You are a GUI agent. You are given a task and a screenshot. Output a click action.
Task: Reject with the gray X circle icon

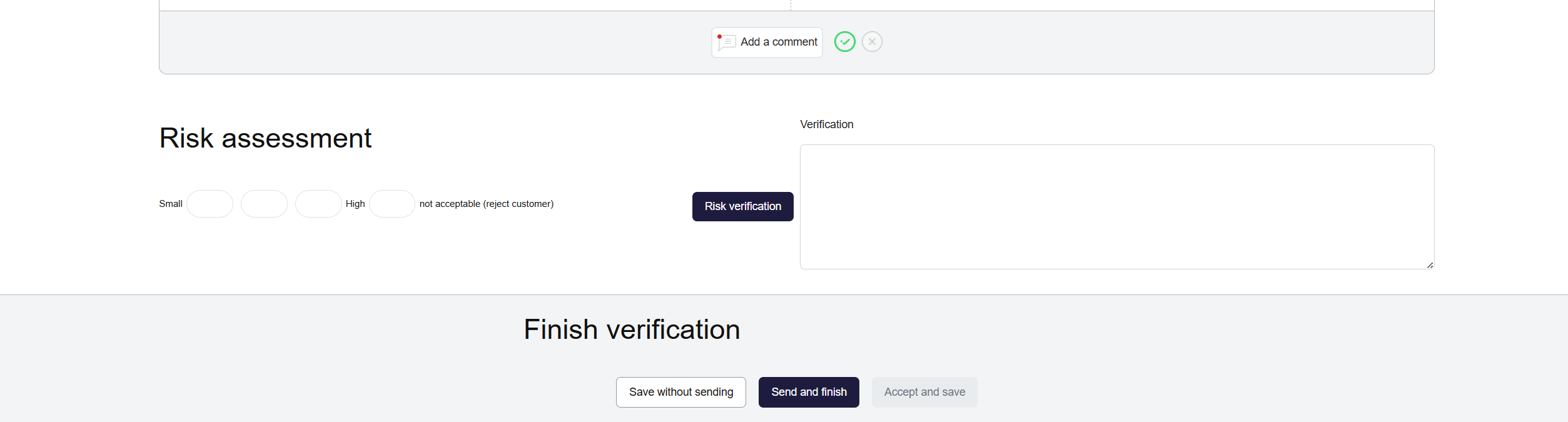(872, 42)
